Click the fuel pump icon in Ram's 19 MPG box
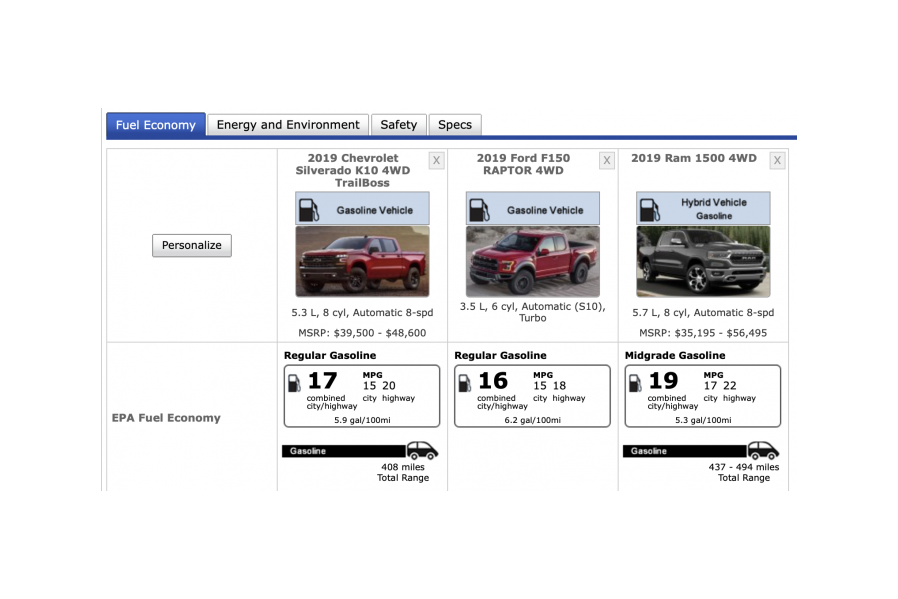This screenshot has height=599, width=898. [x=635, y=382]
